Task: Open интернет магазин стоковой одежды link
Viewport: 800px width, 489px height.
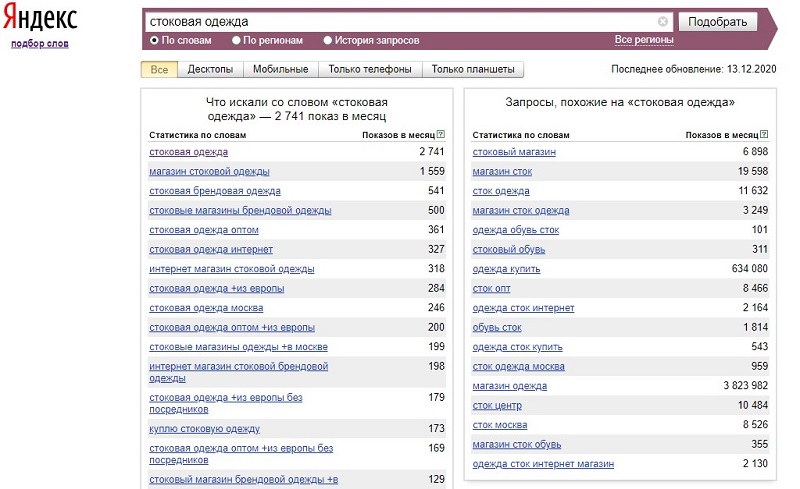Action: click(232, 269)
